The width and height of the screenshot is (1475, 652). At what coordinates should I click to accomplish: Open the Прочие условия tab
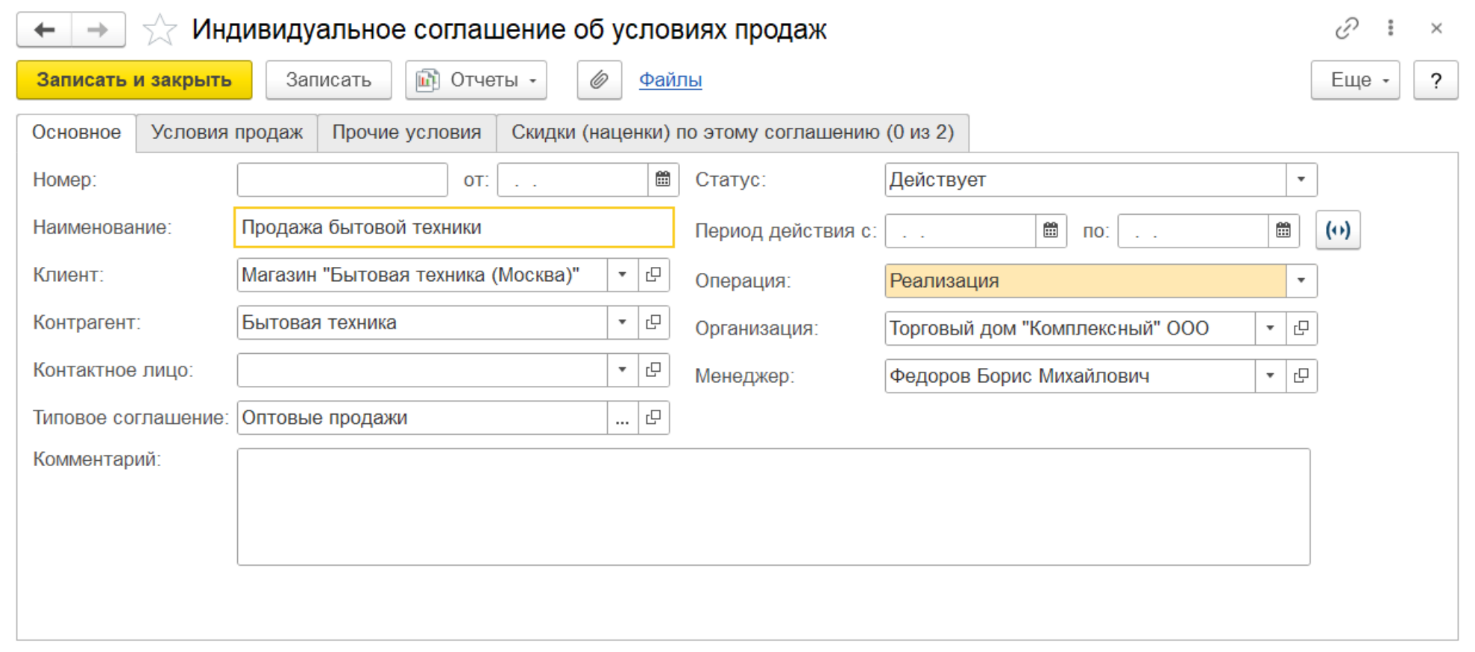coord(407,132)
